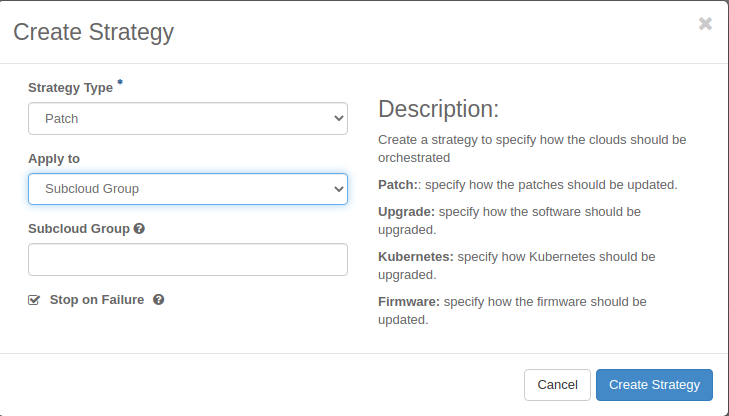Focus the Subcloud Group text field

(188, 259)
